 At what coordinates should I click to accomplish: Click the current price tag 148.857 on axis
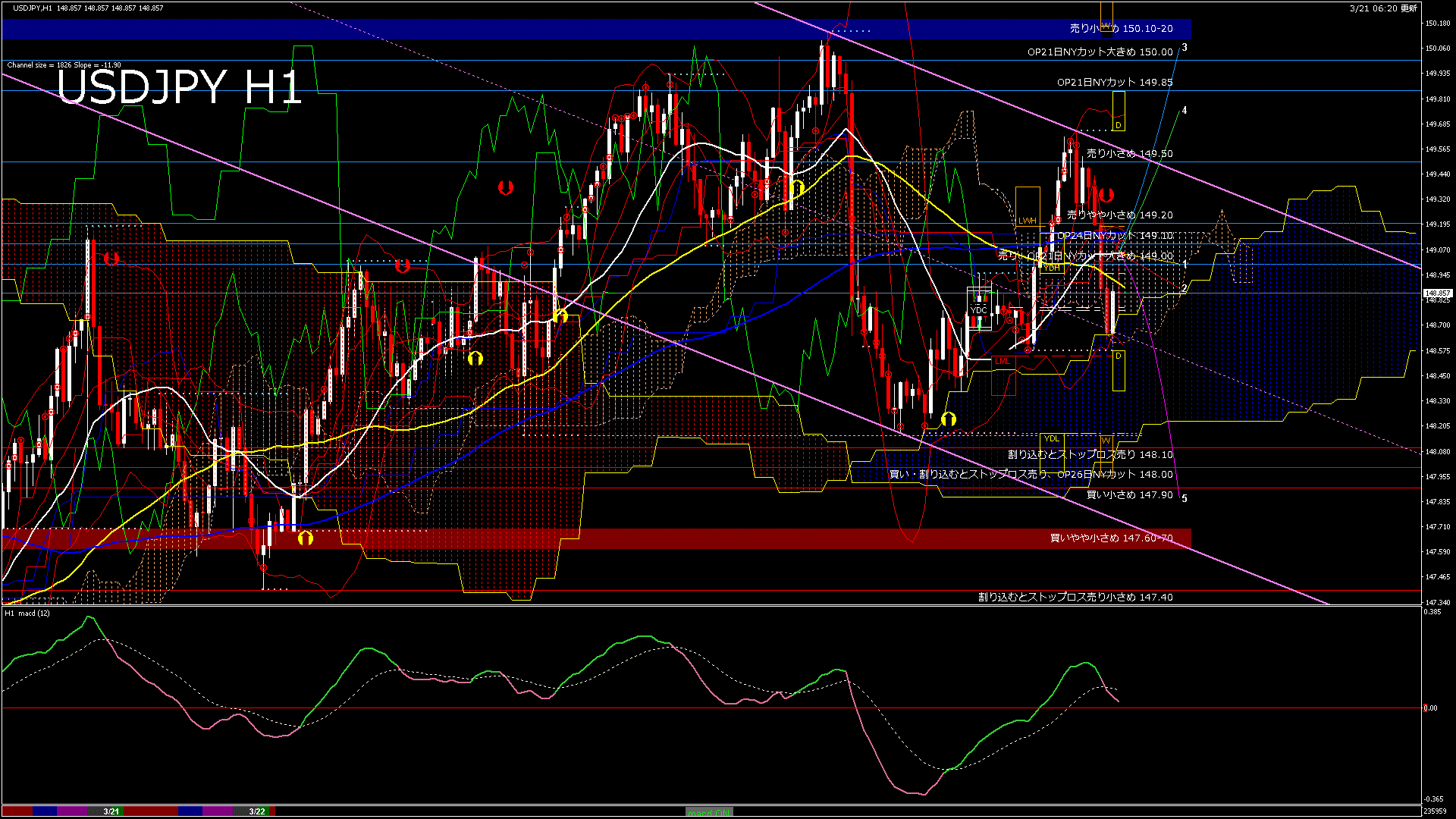point(1437,293)
